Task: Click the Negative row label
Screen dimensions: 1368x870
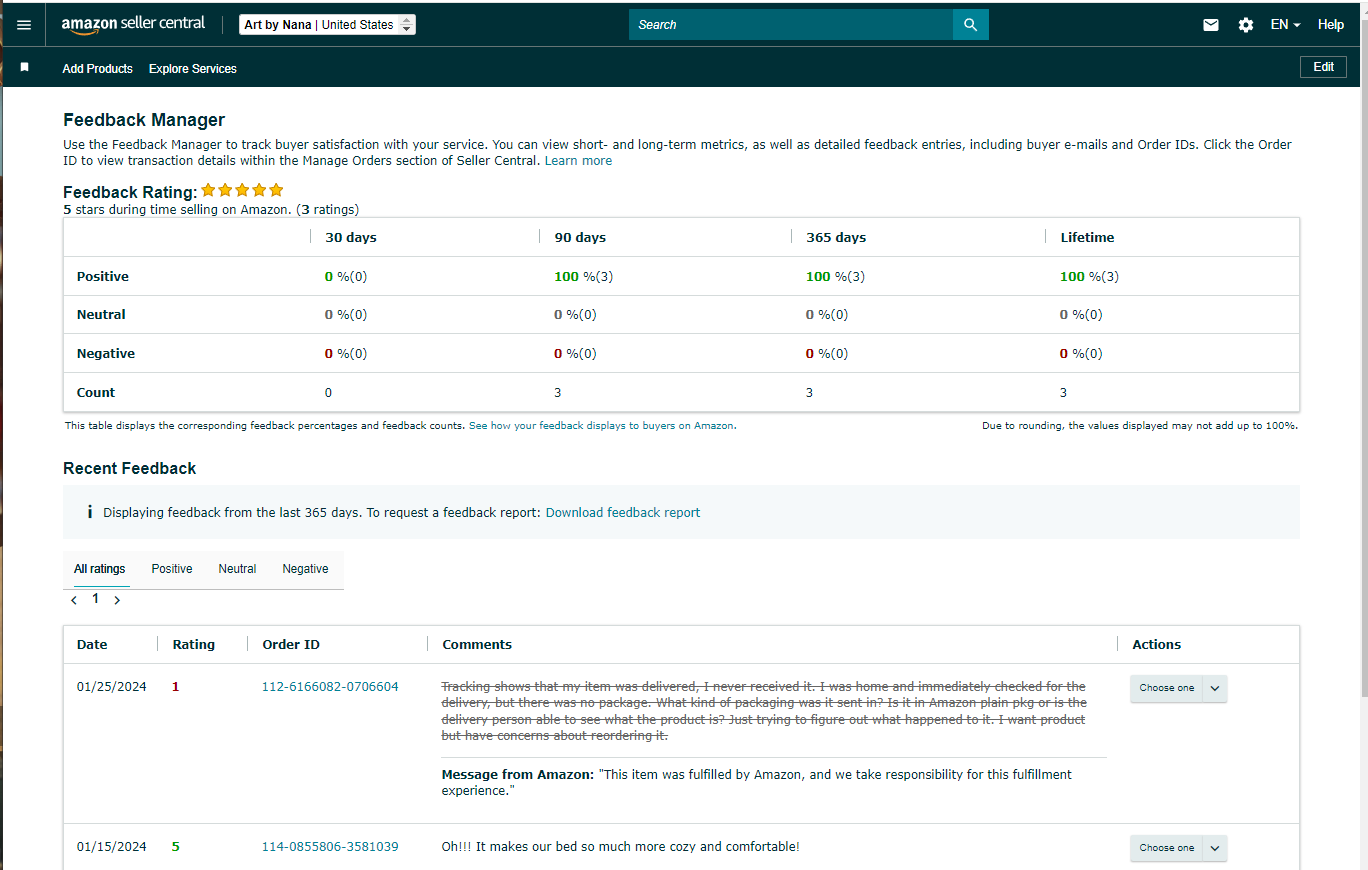Action: [106, 354]
